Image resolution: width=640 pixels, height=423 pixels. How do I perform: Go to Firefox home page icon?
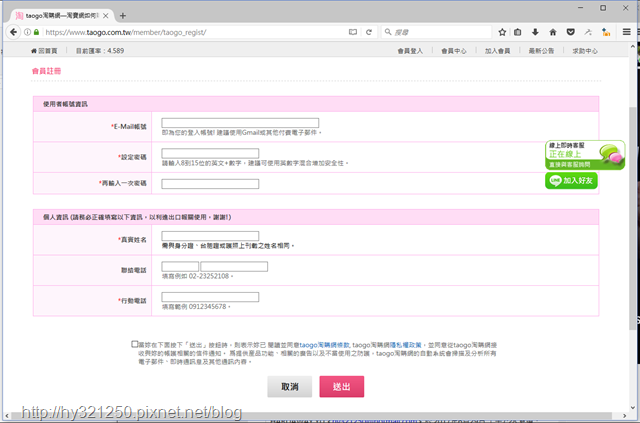click(x=553, y=32)
